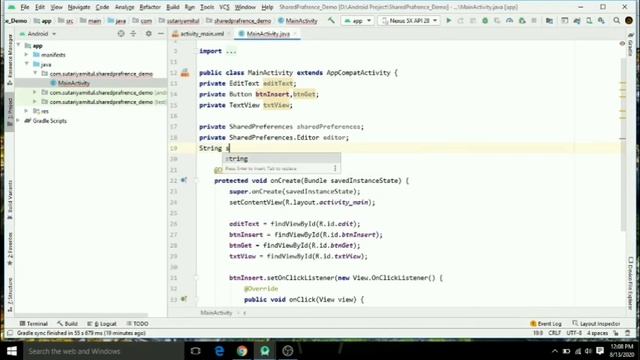Open the Terminal tool window
Screen dimensions: 640x360
click(x=34, y=324)
